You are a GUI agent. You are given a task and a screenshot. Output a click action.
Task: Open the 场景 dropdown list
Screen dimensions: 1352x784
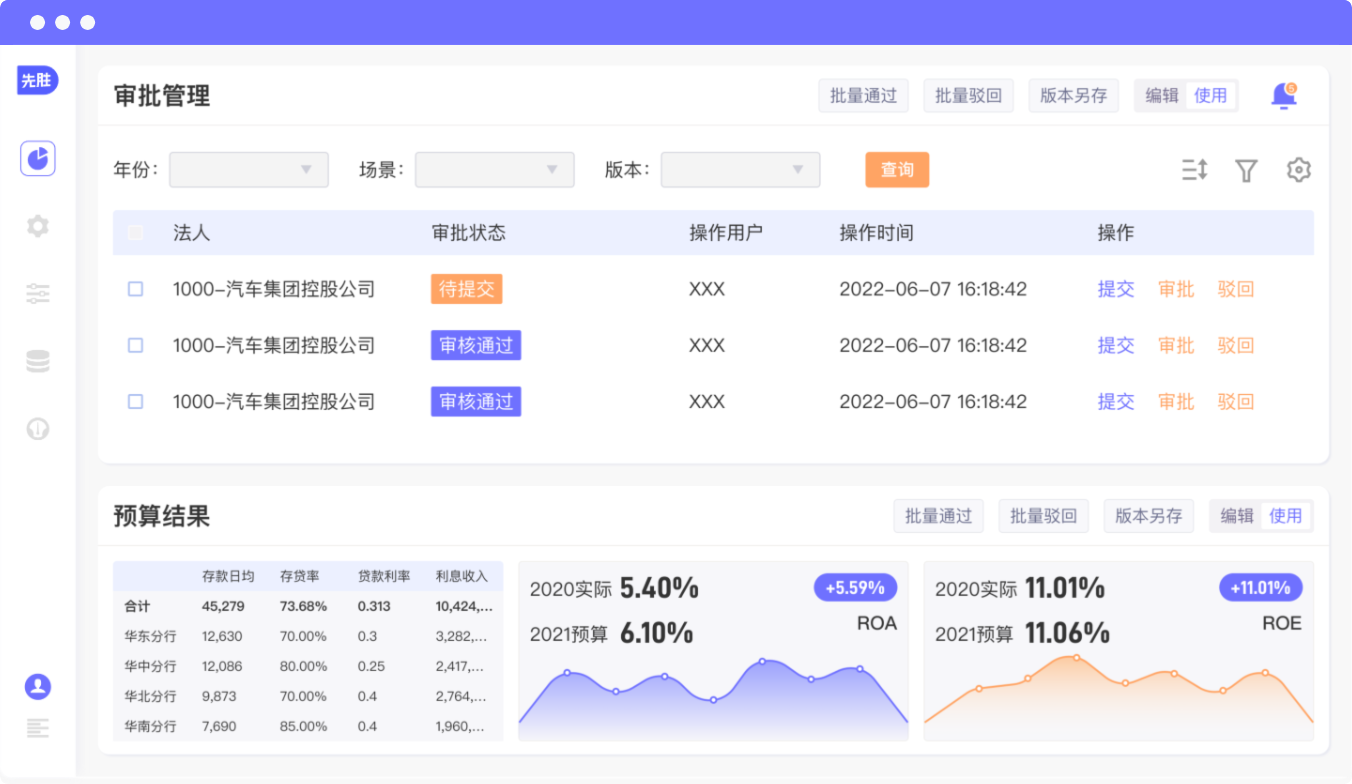(x=495, y=170)
